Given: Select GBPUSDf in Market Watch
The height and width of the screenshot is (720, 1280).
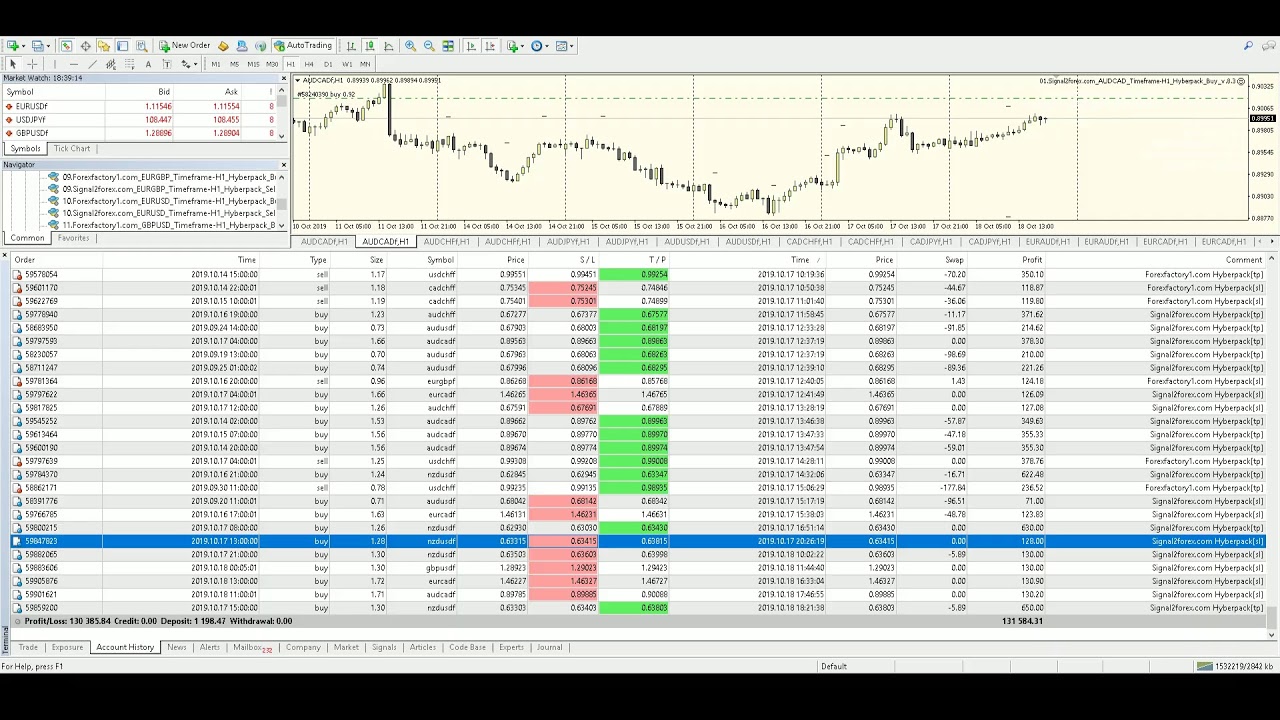Looking at the screenshot, I should (x=138, y=133).
